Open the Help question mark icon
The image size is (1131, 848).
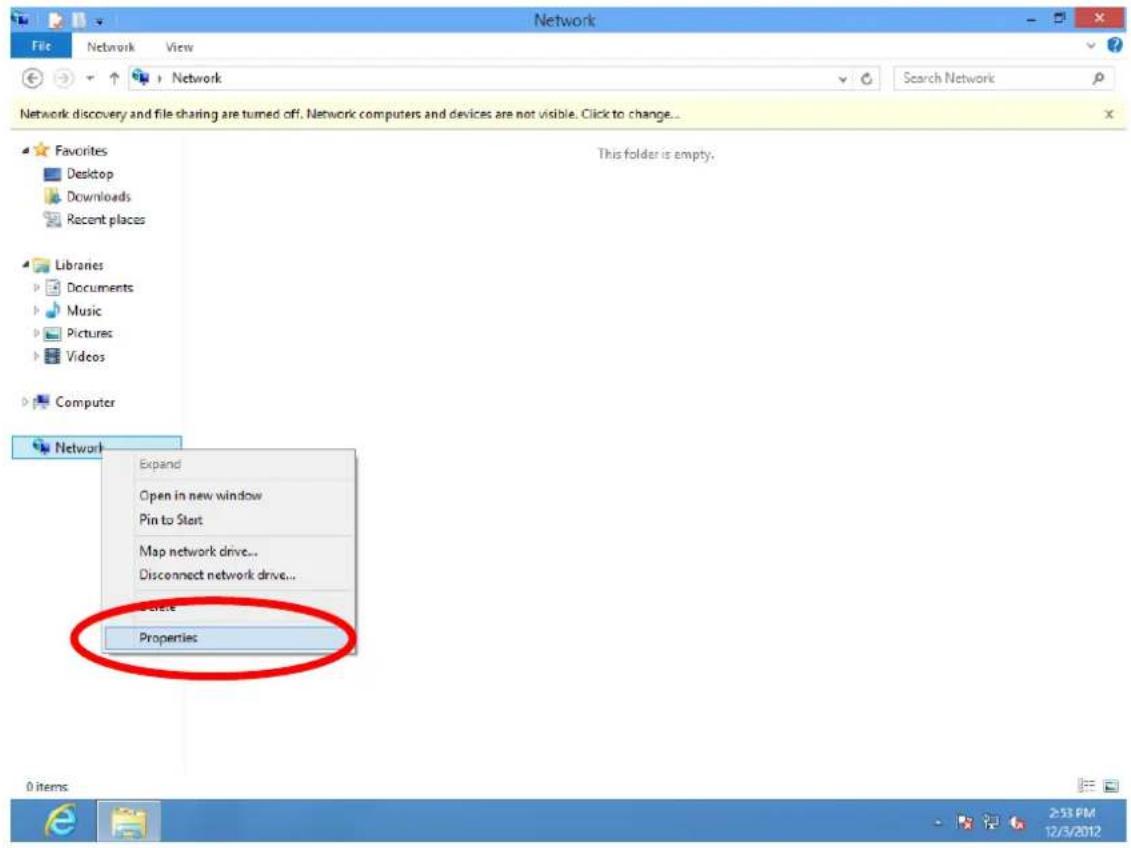pyautogui.click(x=1114, y=45)
